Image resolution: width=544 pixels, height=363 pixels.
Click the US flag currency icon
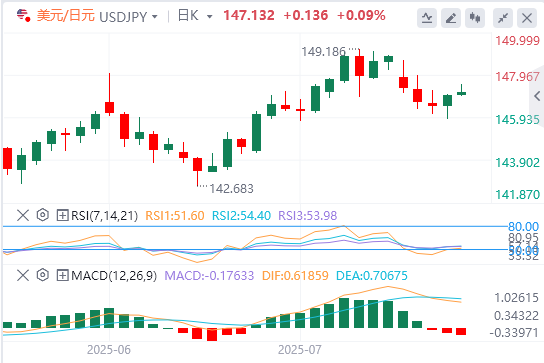coord(24,15)
